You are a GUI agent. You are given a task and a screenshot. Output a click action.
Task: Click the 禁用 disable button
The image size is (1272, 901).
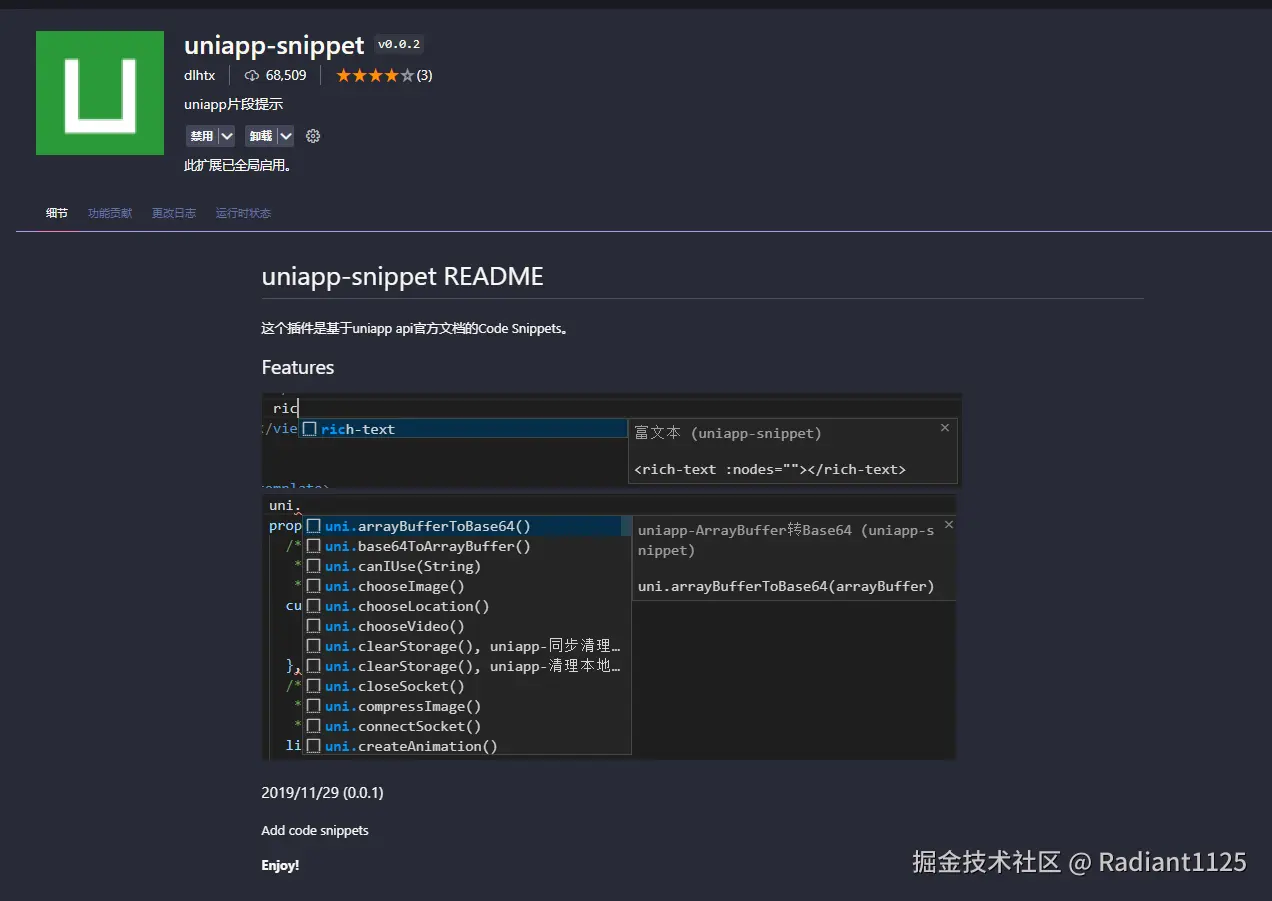pyautogui.click(x=202, y=136)
